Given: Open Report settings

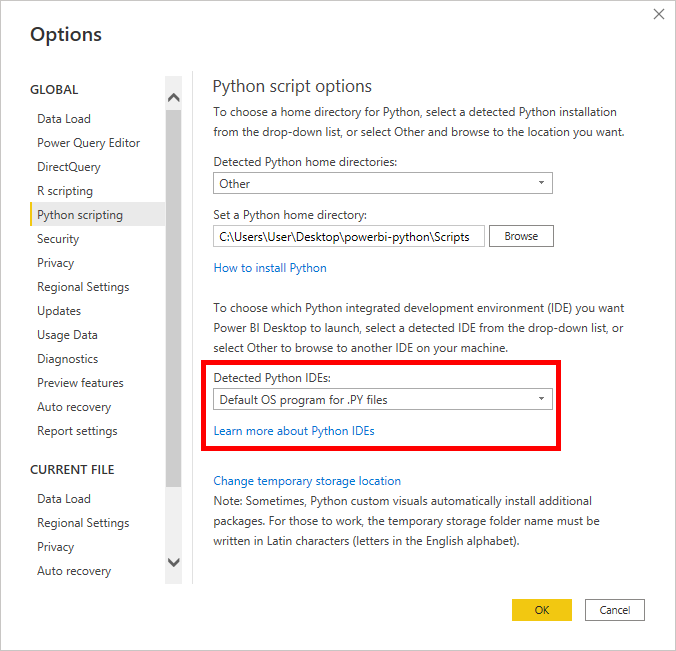Looking at the screenshot, I should 77,431.
